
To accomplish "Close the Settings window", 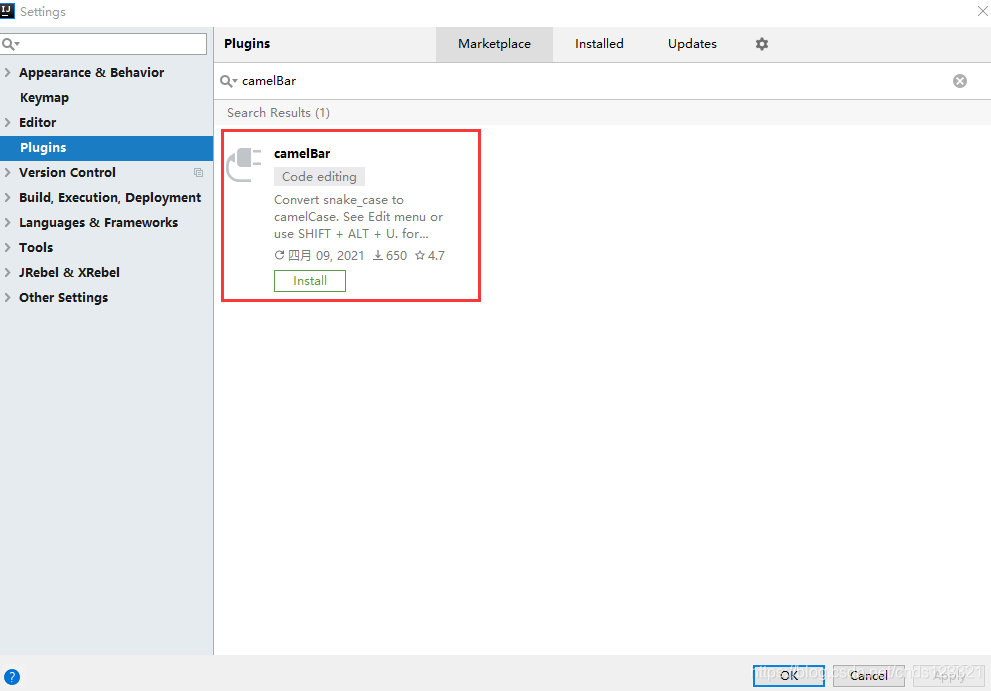I will [983, 11].
